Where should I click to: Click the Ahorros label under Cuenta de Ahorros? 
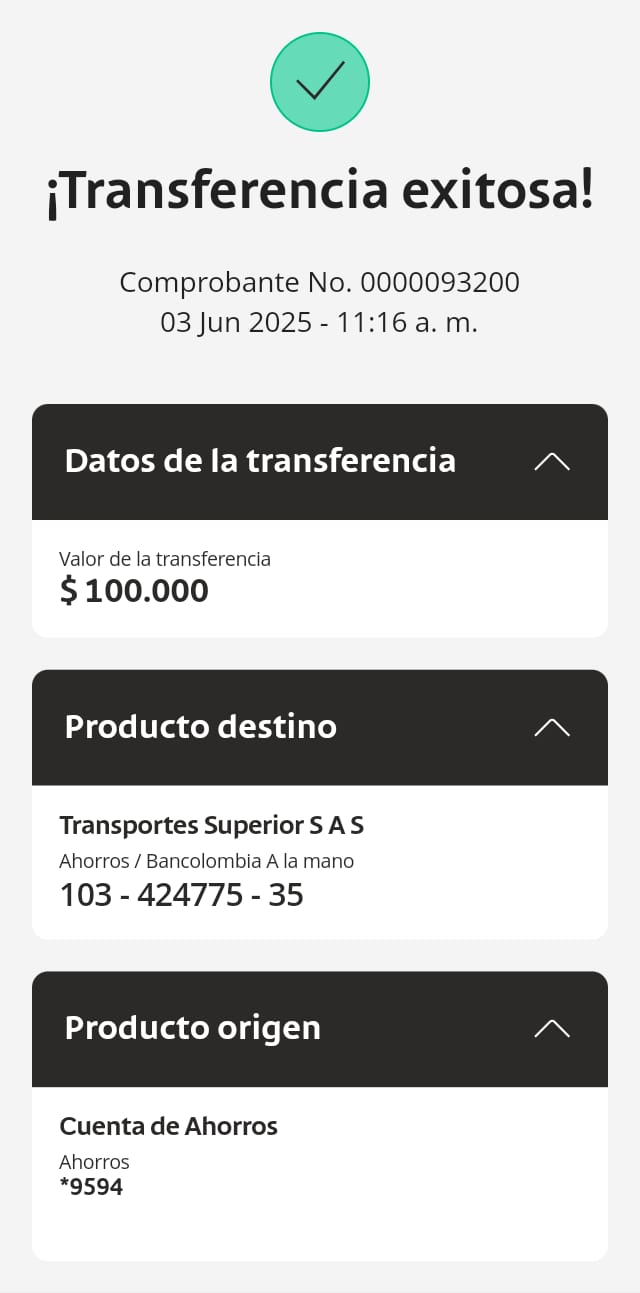(x=94, y=1162)
